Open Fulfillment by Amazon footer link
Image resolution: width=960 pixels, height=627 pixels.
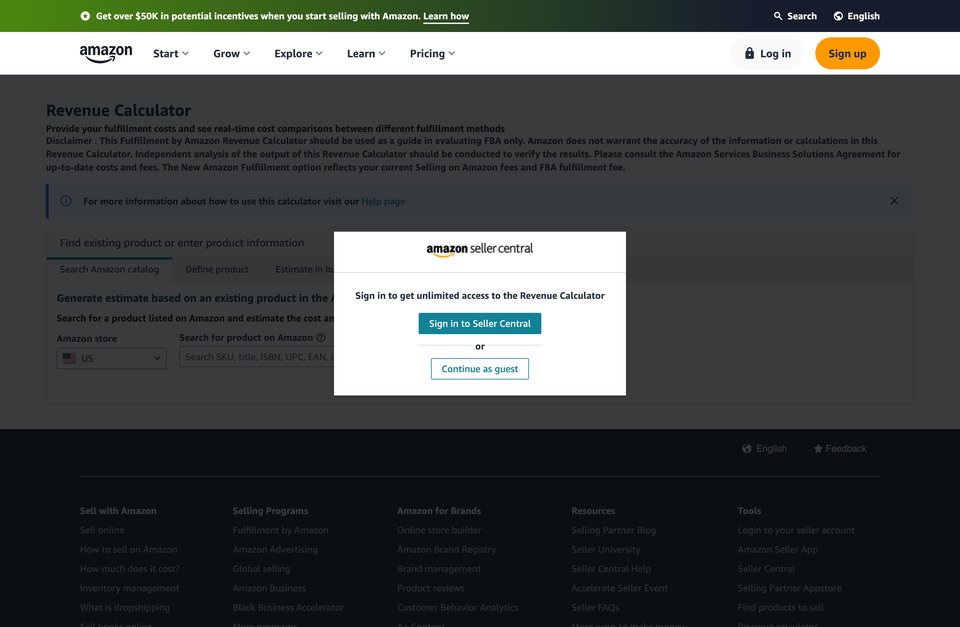point(280,530)
